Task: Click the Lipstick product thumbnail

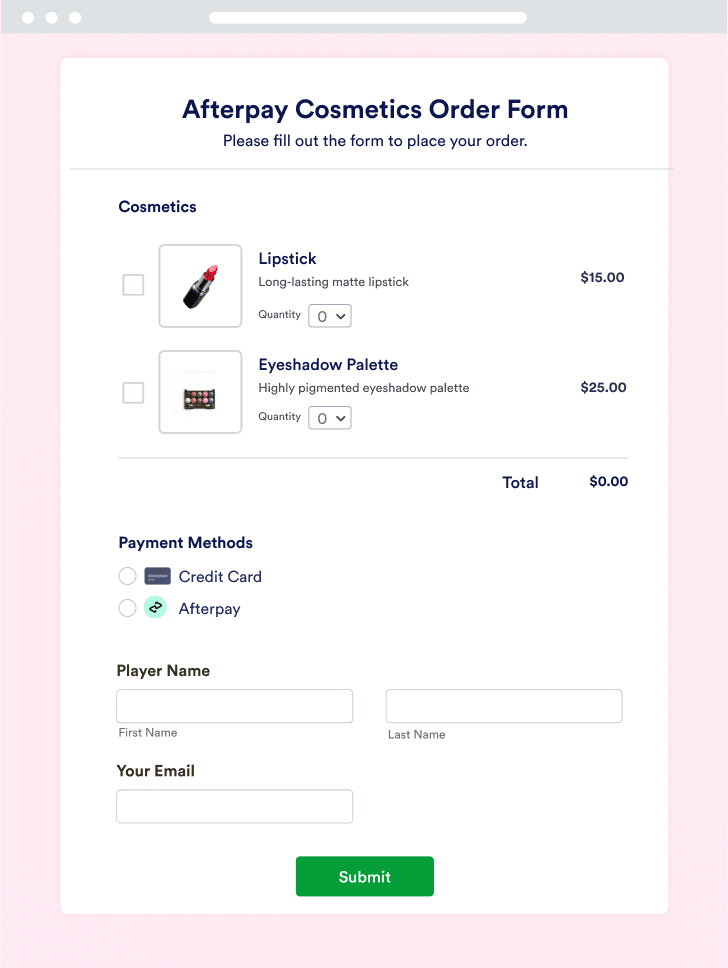Action: [x=200, y=285]
